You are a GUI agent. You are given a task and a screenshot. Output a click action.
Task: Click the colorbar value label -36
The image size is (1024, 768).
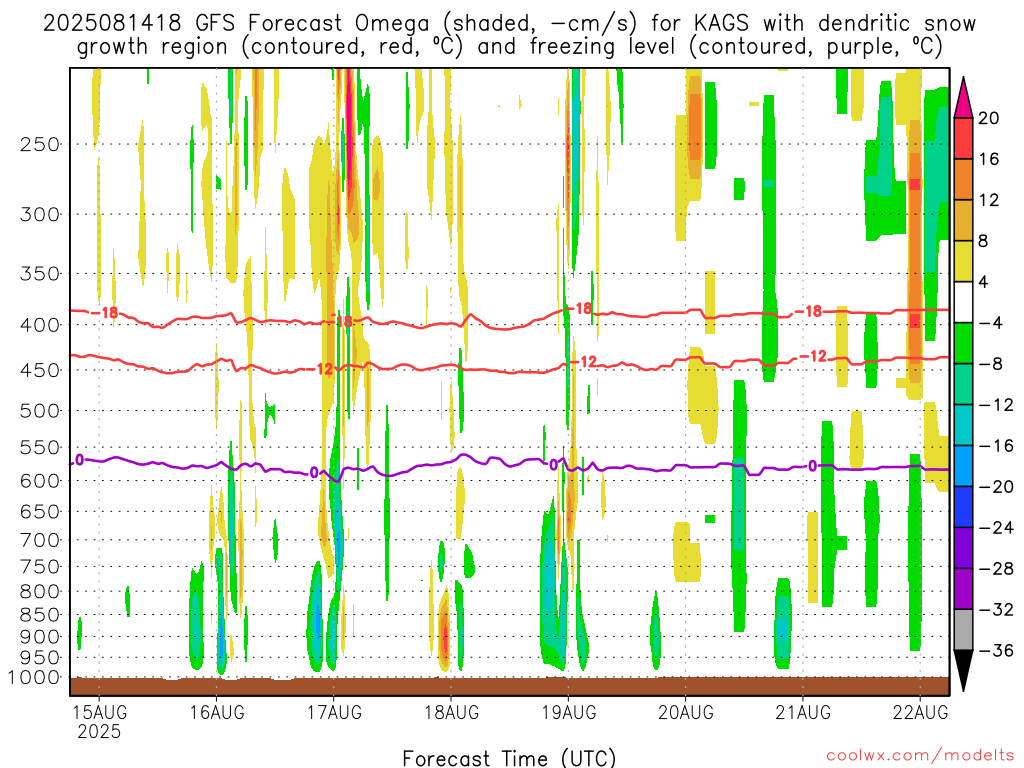coord(996,650)
